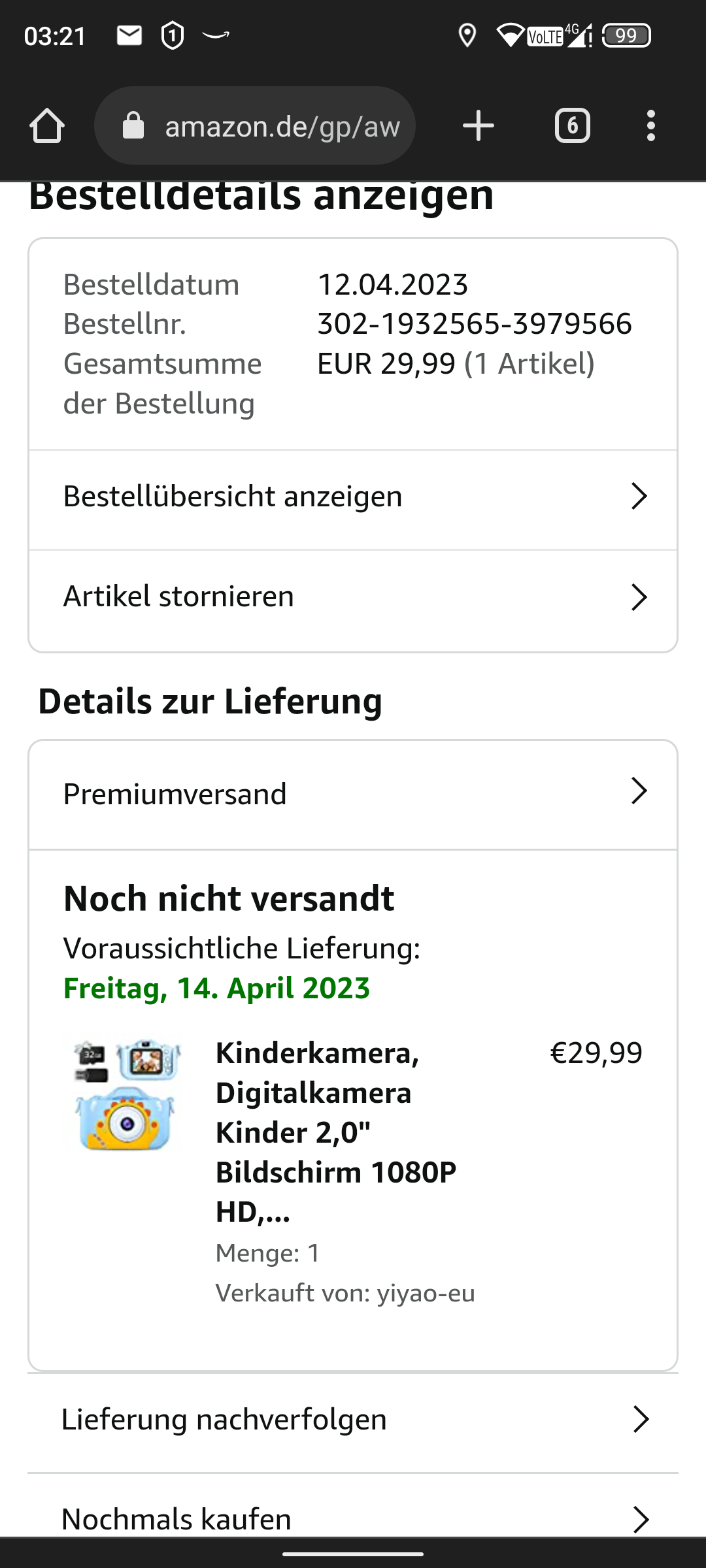Open Artikel stornieren chevron arrow
The width and height of the screenshot is (706, 1568).
(x=639, y=597)
